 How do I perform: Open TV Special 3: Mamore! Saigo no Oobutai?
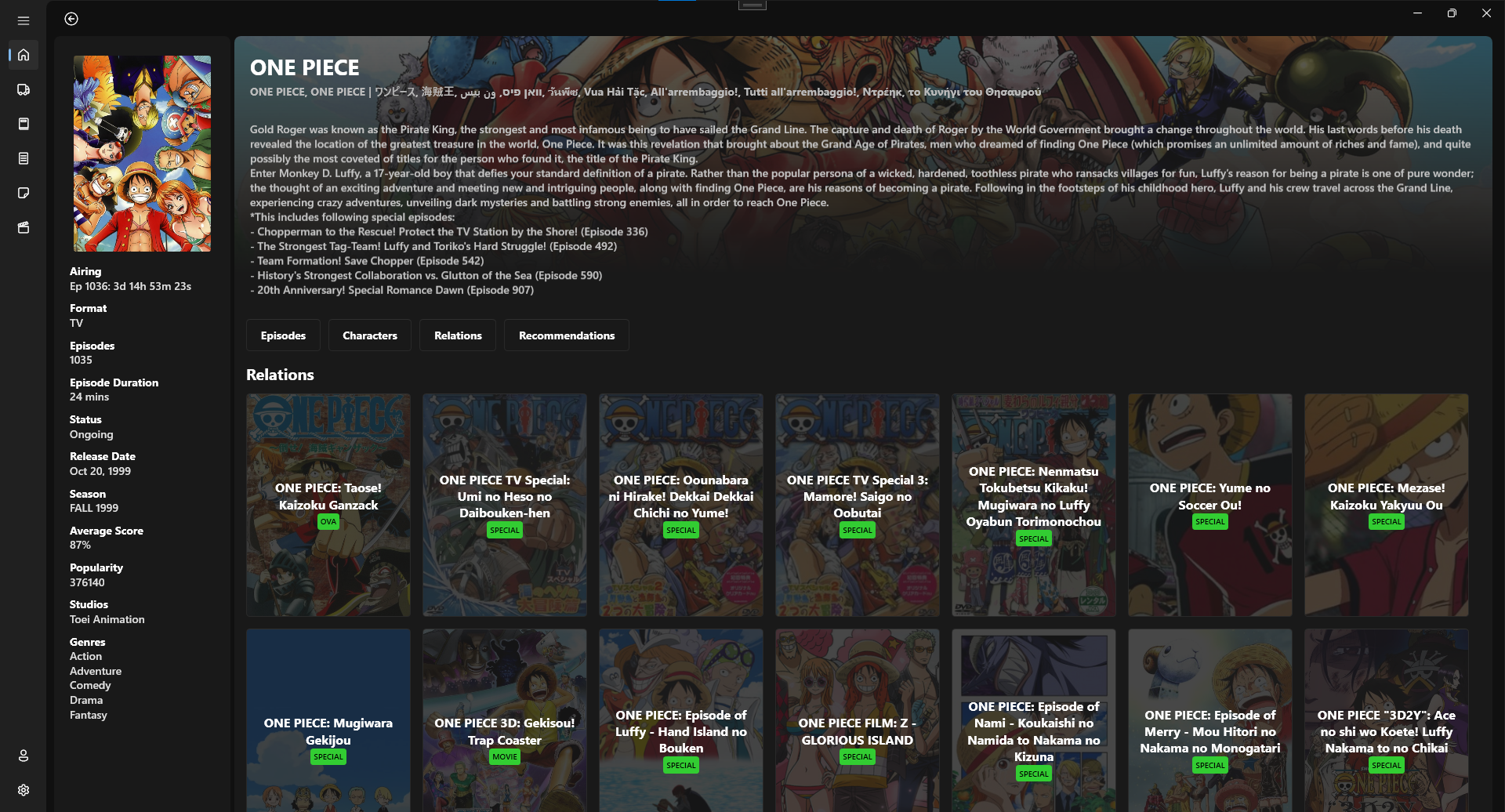[858, 505]
